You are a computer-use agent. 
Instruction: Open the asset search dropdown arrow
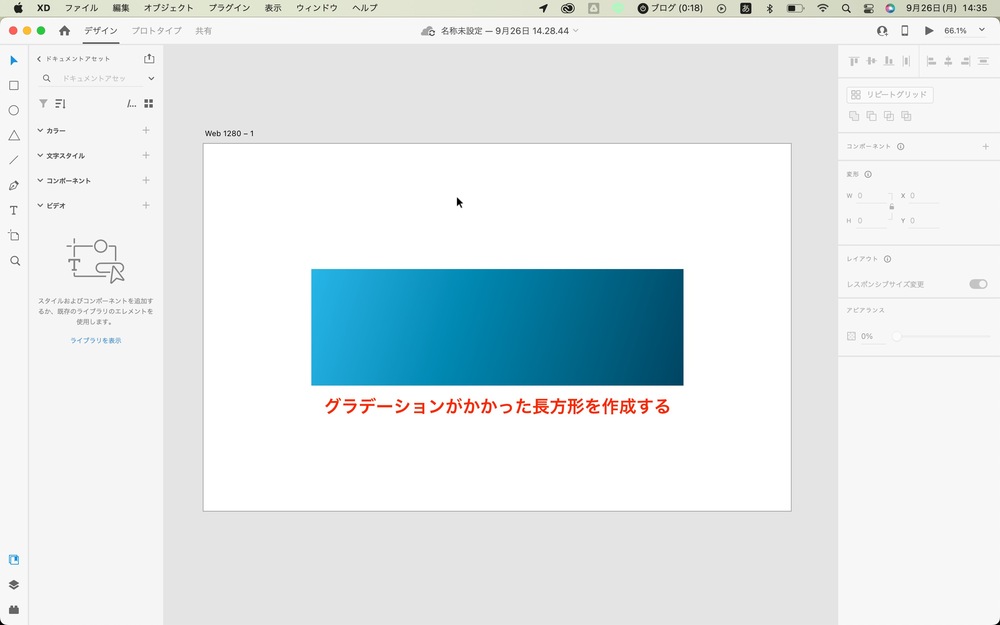[151, 78]
